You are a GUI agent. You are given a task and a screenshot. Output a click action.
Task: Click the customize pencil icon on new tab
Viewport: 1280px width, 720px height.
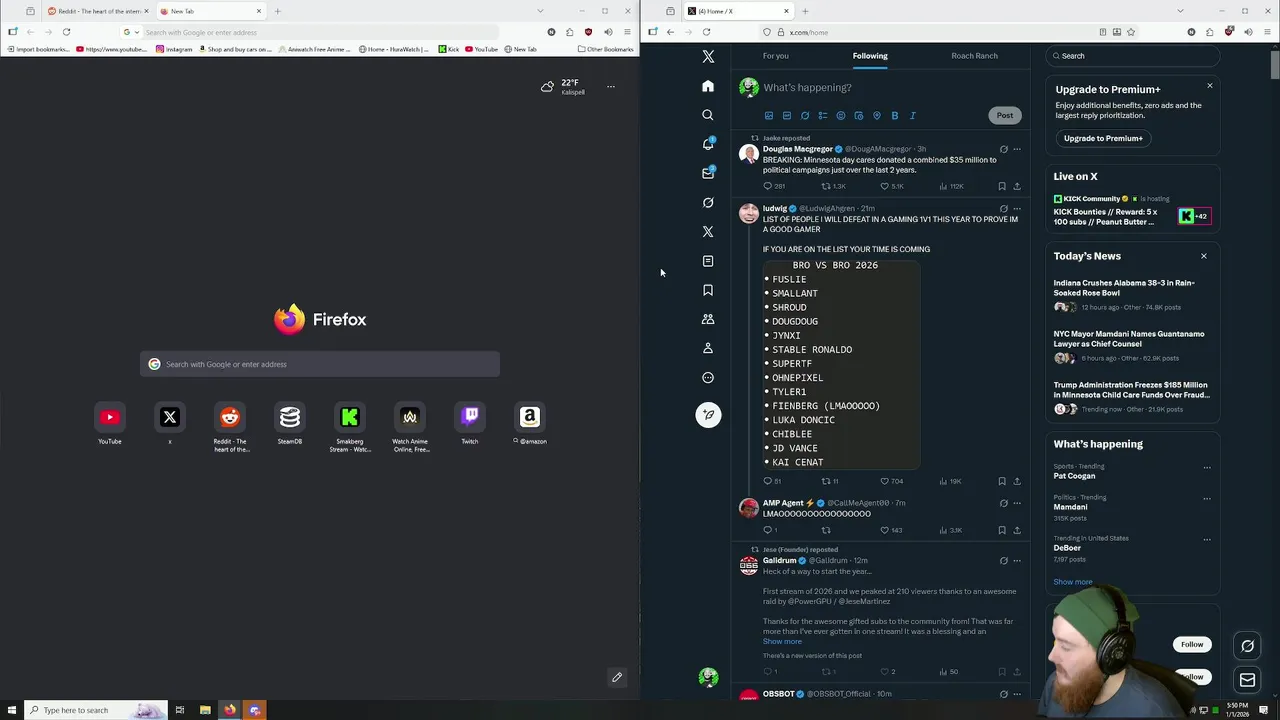[617, 677]
